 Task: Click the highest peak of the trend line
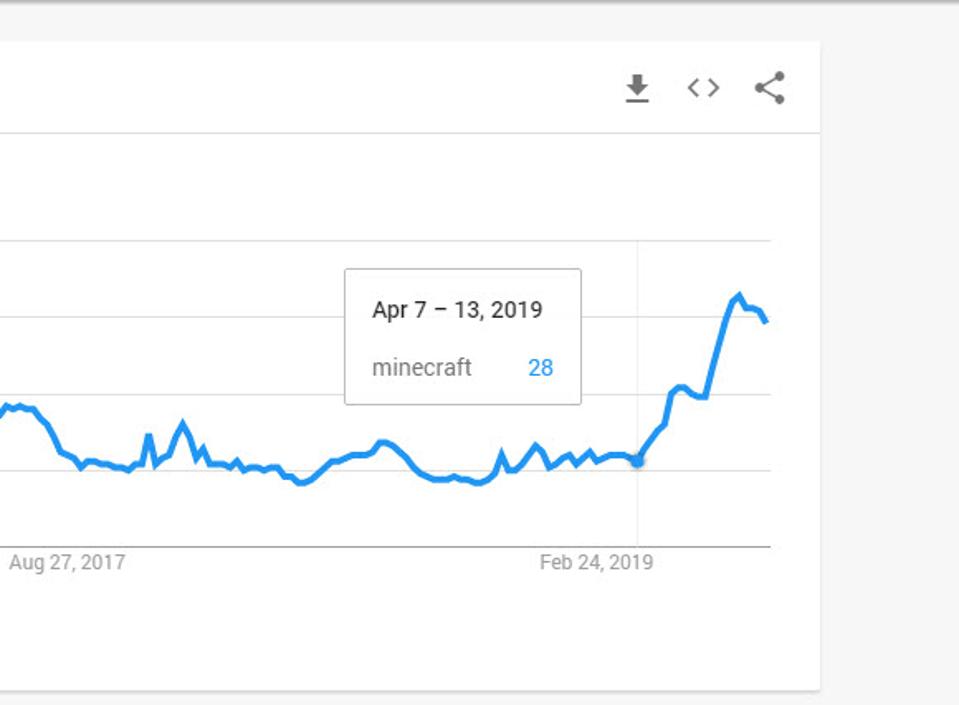tap(739, 296)
